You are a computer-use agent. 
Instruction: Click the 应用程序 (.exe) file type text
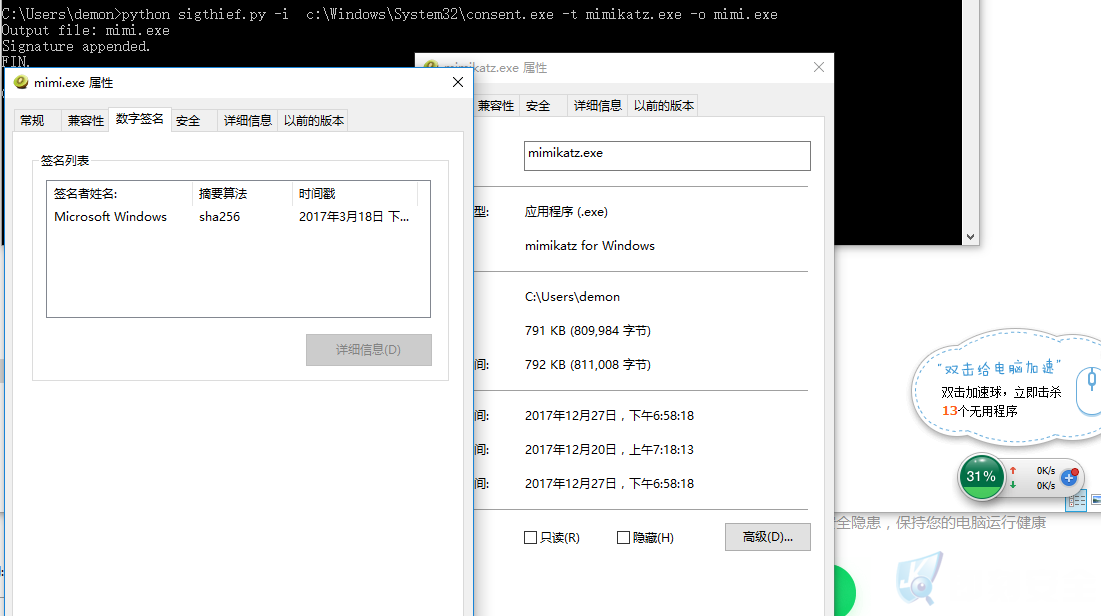click(566, 211)
